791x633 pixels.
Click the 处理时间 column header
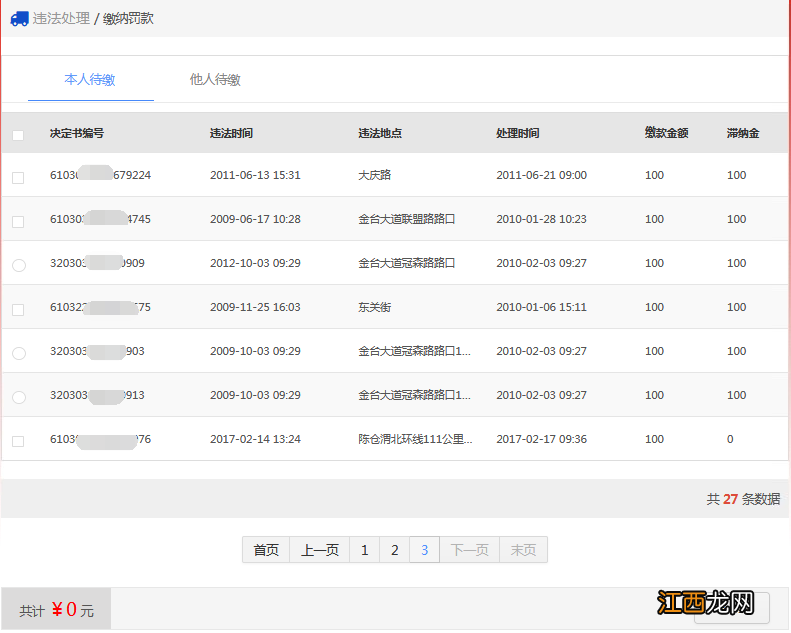(x=518, y=133)
